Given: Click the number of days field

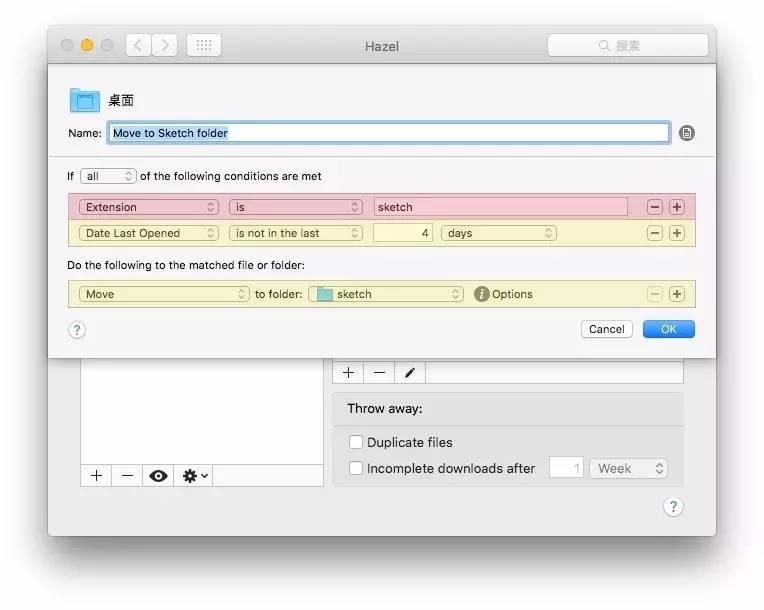Looking at the screenshot, I should coord(402,233).
